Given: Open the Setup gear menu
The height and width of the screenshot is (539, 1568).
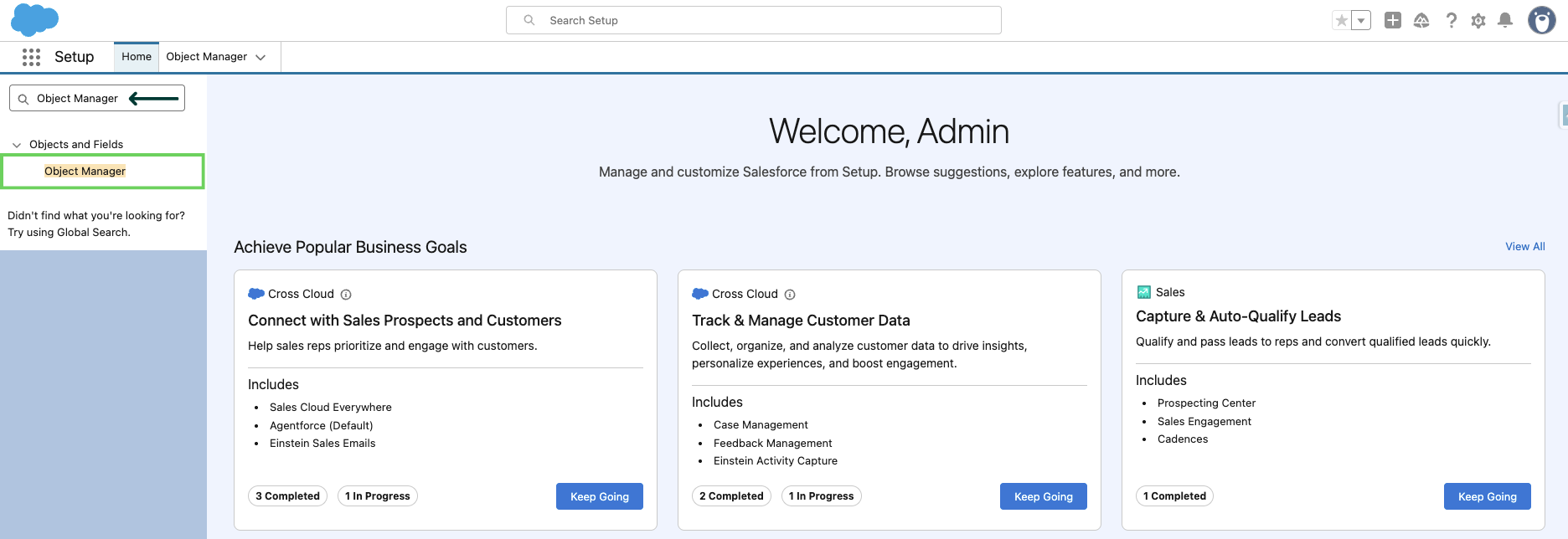Looking at the screenshot, I should point(1478,21).
